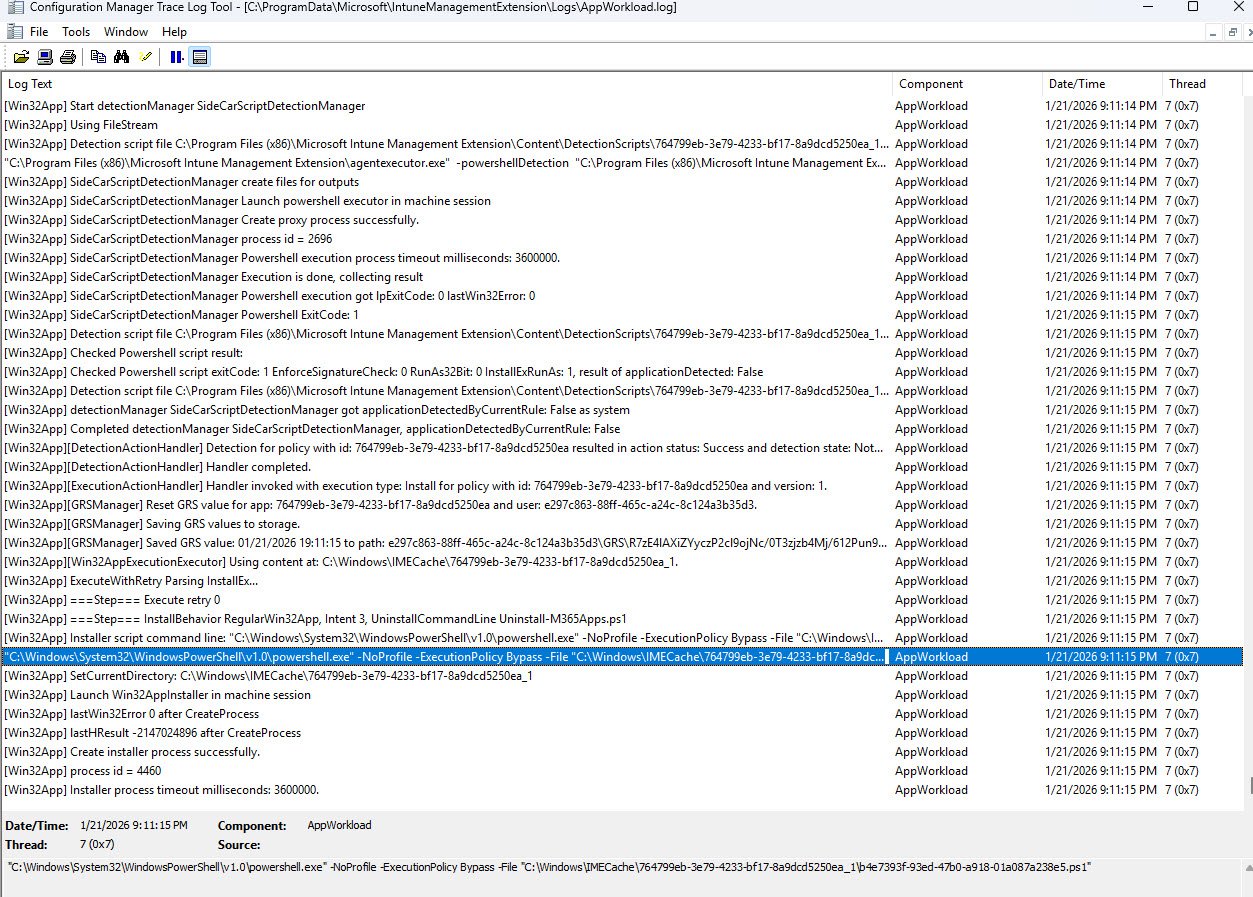Click the Open log file folder icon
1253x897 pixels.
pos(21,57)
